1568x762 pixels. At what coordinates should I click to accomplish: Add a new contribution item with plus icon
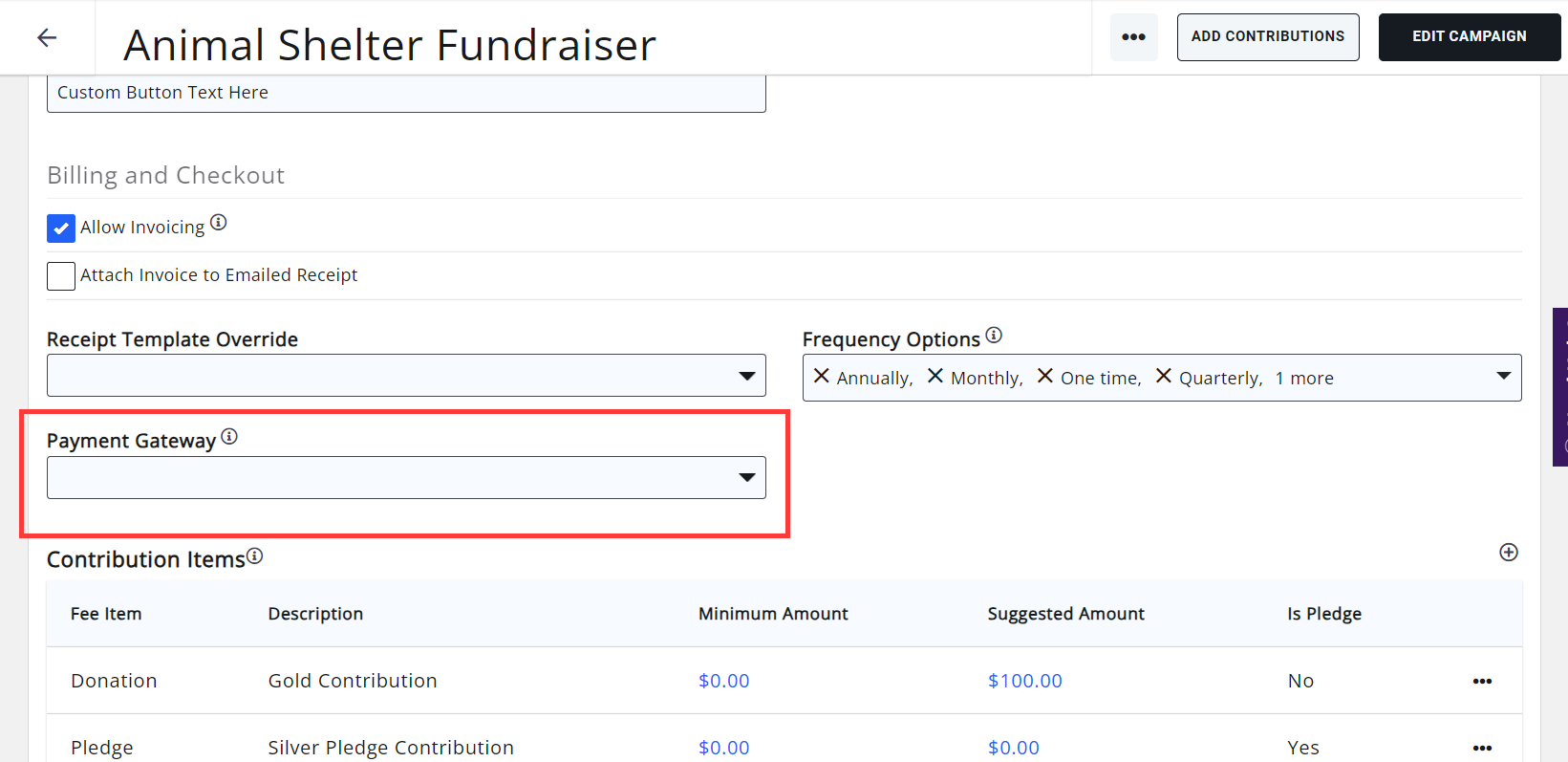point(1509,553)
